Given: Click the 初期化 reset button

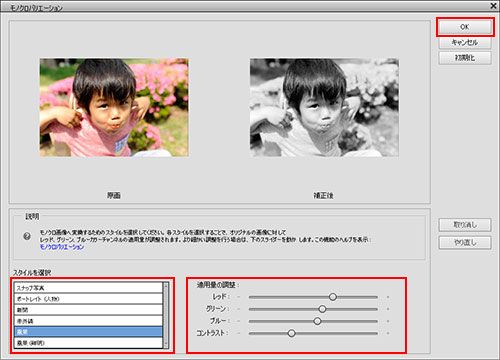Looking at the screenshot, I should point(465,58).
